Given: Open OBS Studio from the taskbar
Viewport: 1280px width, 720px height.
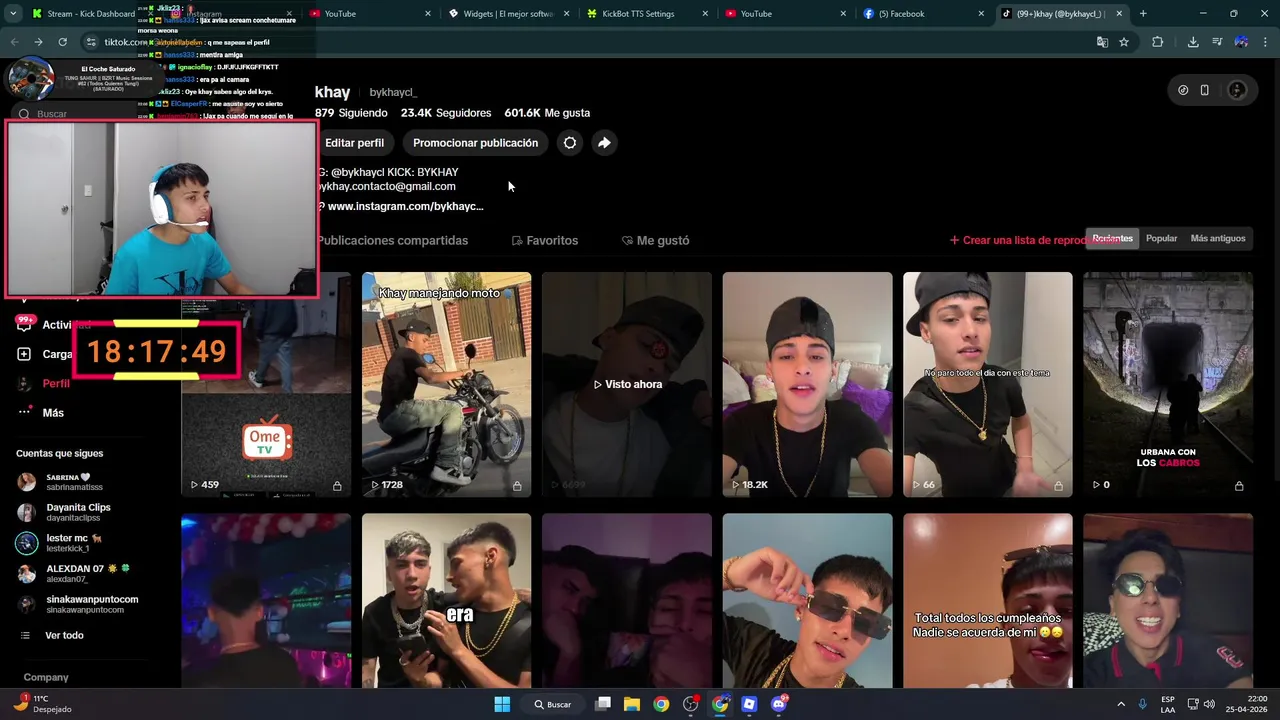Looking at the screenshot, I should coord(690,704).
